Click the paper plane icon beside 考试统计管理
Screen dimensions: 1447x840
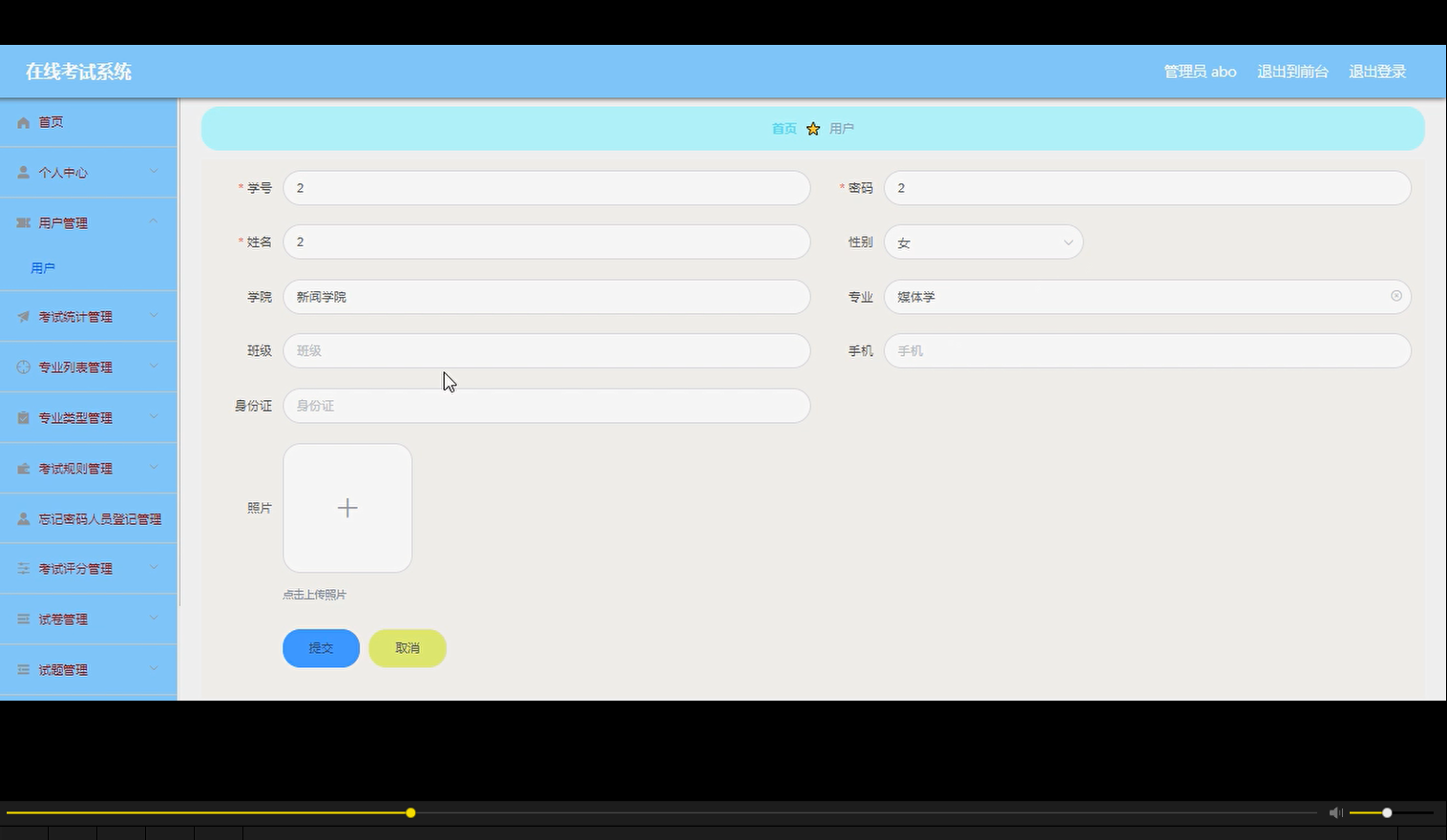pos(24,317)
